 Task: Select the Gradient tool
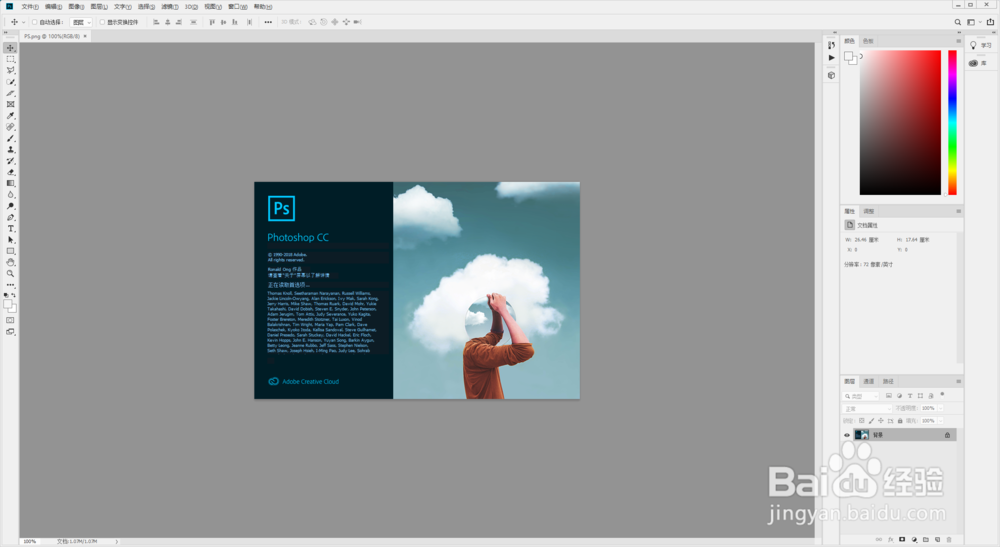pos(10,184)
